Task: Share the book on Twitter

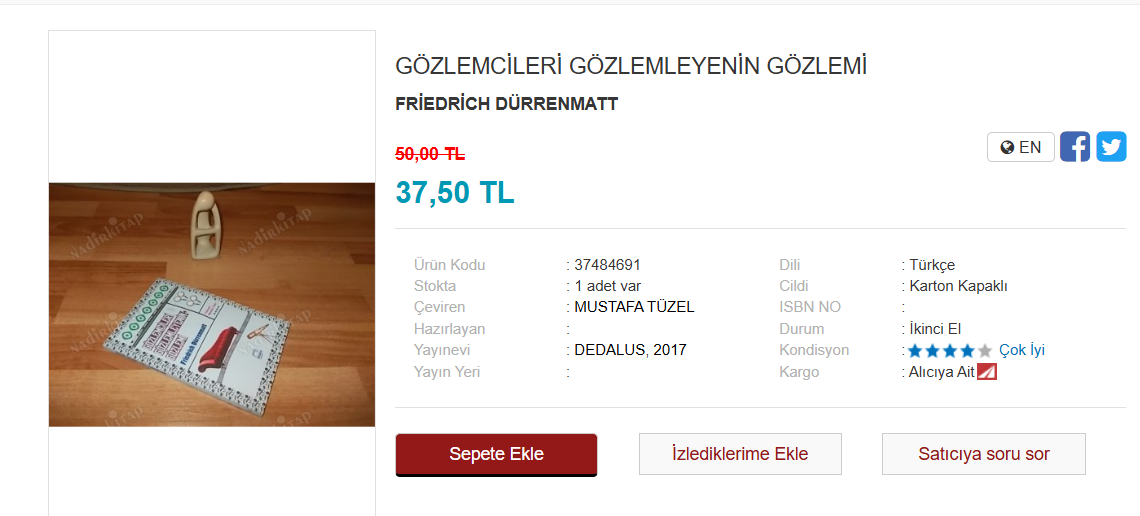Action: 1111,147
